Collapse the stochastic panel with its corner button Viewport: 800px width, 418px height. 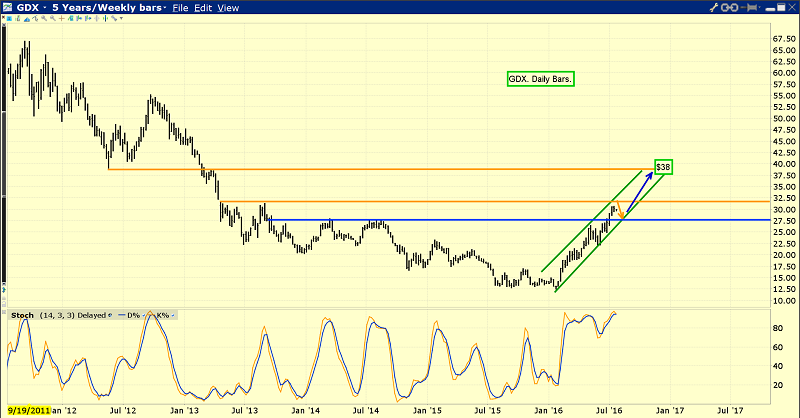(4, 312)
